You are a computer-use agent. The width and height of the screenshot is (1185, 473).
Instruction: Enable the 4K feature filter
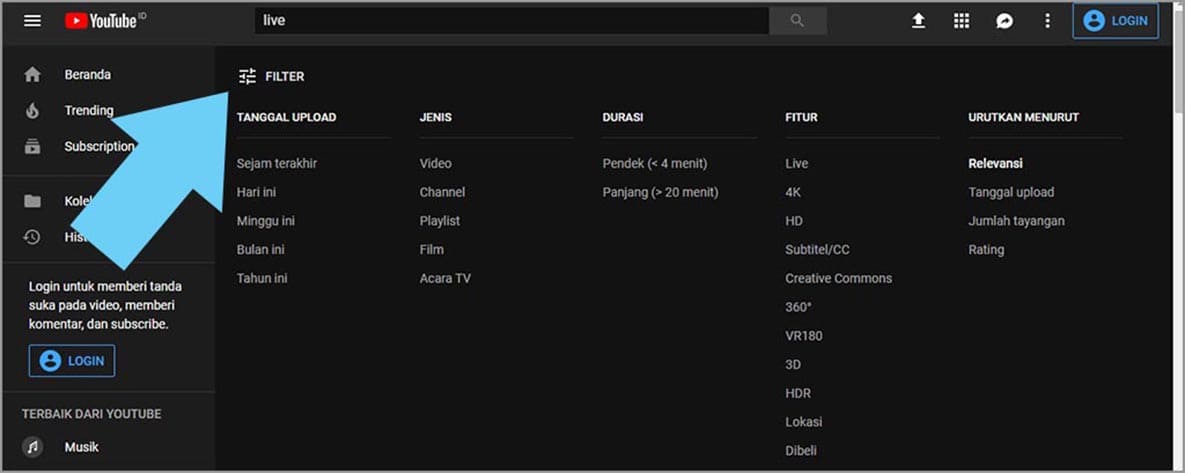pos(793,192)
